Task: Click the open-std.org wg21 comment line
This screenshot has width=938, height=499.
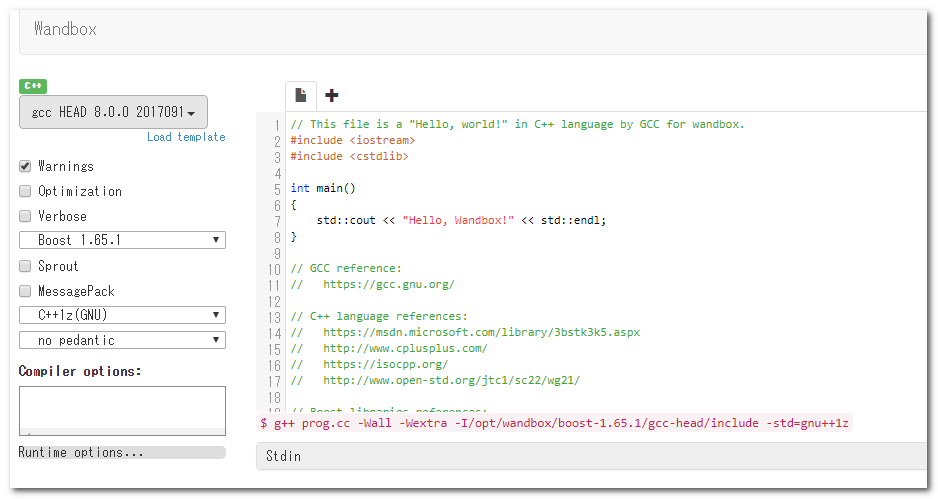Action: [436, 380]
